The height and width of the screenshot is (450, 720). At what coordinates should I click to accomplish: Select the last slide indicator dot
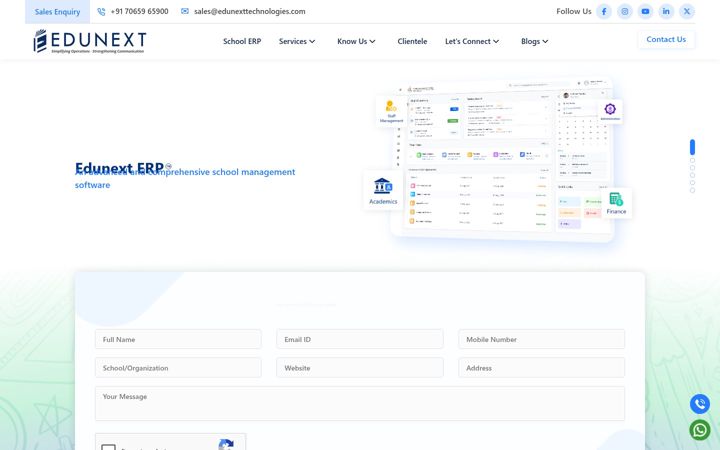click(x=692, y=190)
